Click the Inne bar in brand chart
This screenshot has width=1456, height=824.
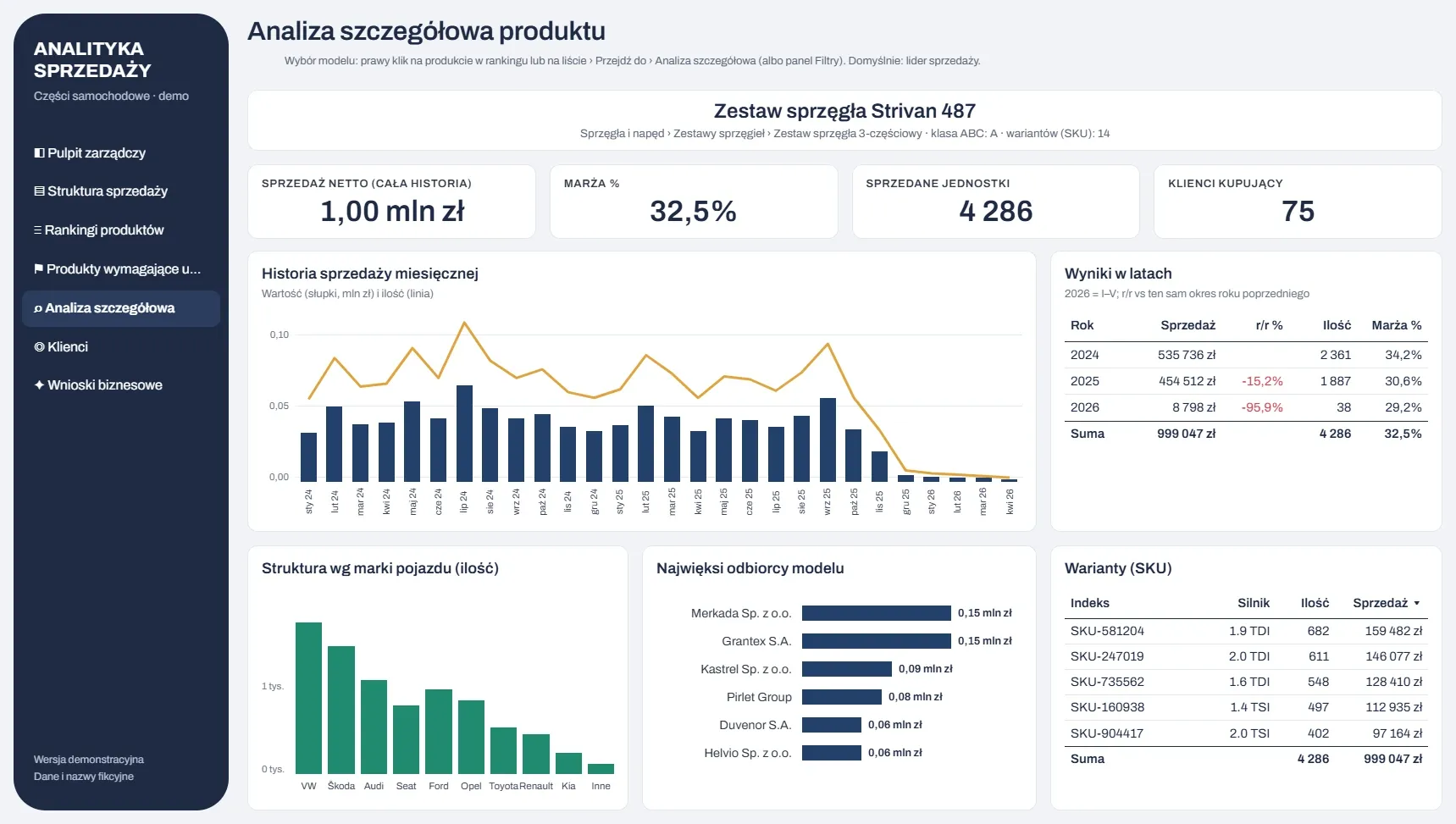[601, 769]
